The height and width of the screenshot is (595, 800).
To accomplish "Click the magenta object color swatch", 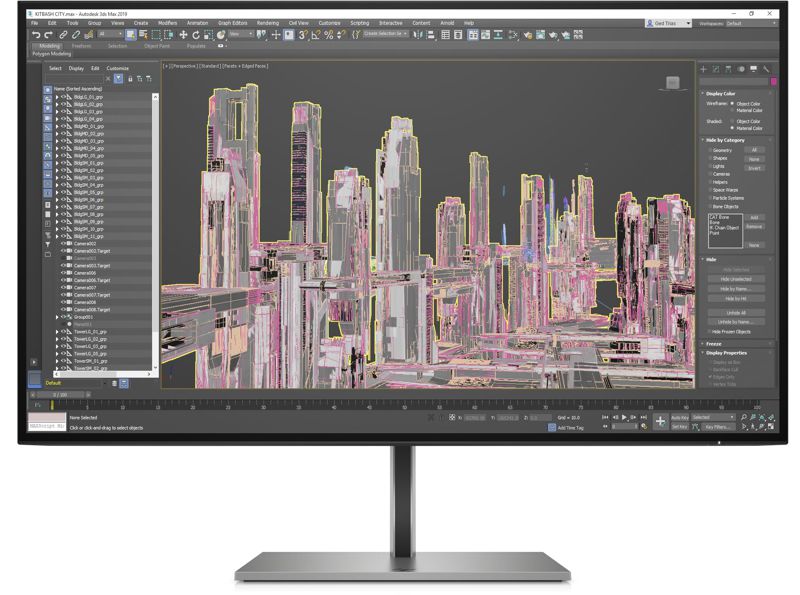I will [x=772, y=81].
